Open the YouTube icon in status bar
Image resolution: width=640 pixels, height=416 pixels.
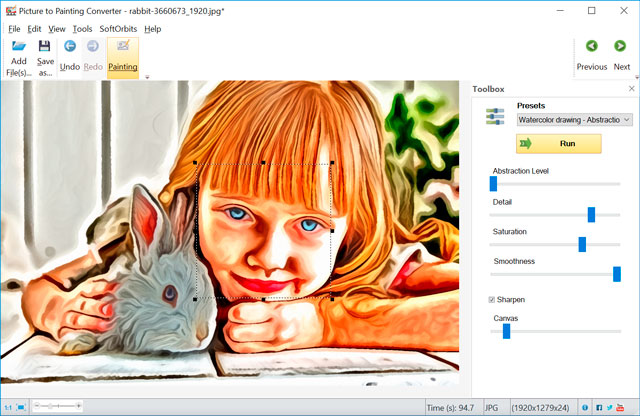tap(622, 407)
